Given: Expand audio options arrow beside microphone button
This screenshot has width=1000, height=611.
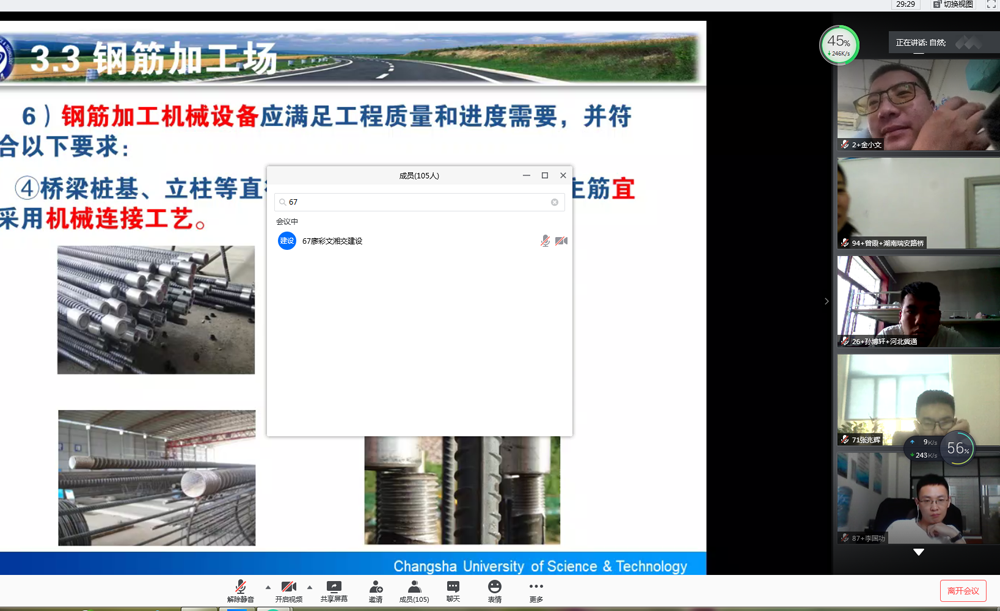Looking at the screenshot, I should [x=267, y=587].
